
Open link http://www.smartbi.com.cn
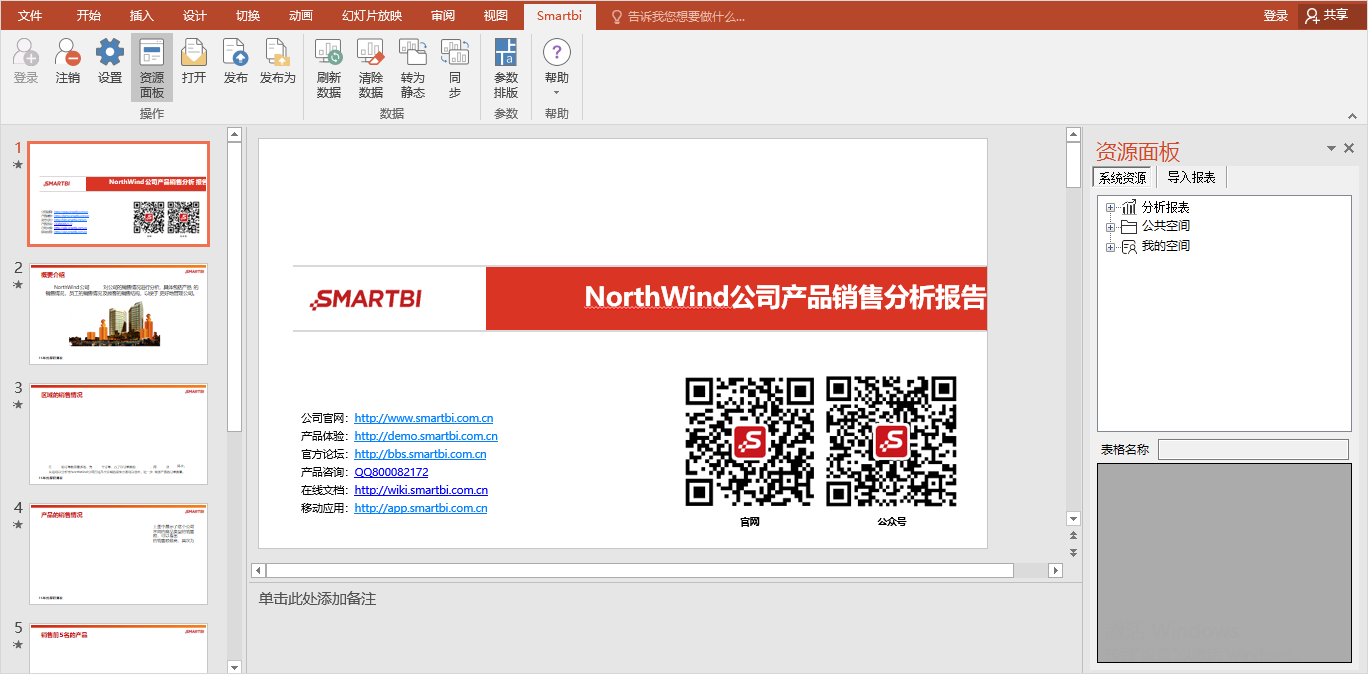pos(424,418)
